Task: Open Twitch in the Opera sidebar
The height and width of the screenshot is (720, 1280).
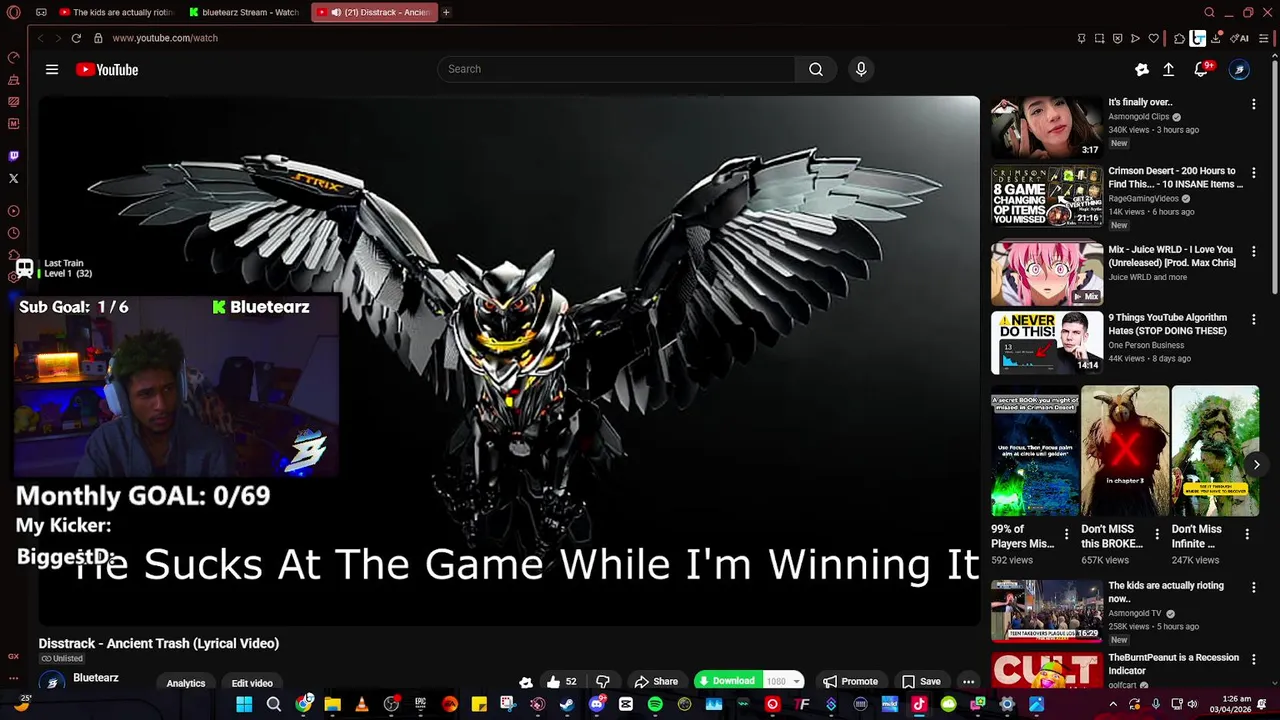Action: tap(13, 156)
